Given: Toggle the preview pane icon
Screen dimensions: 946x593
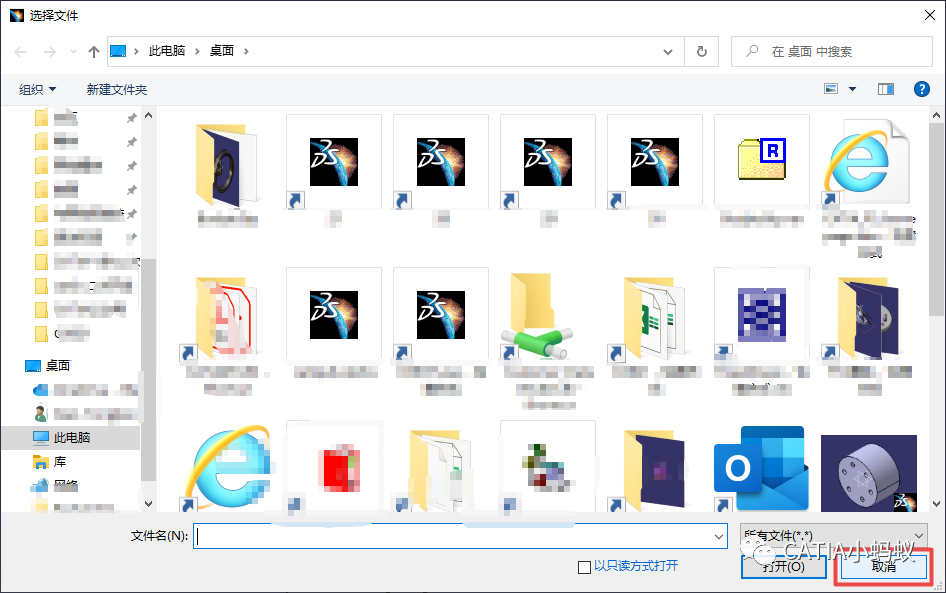Looking at the screenshot, I should (886, 89).
